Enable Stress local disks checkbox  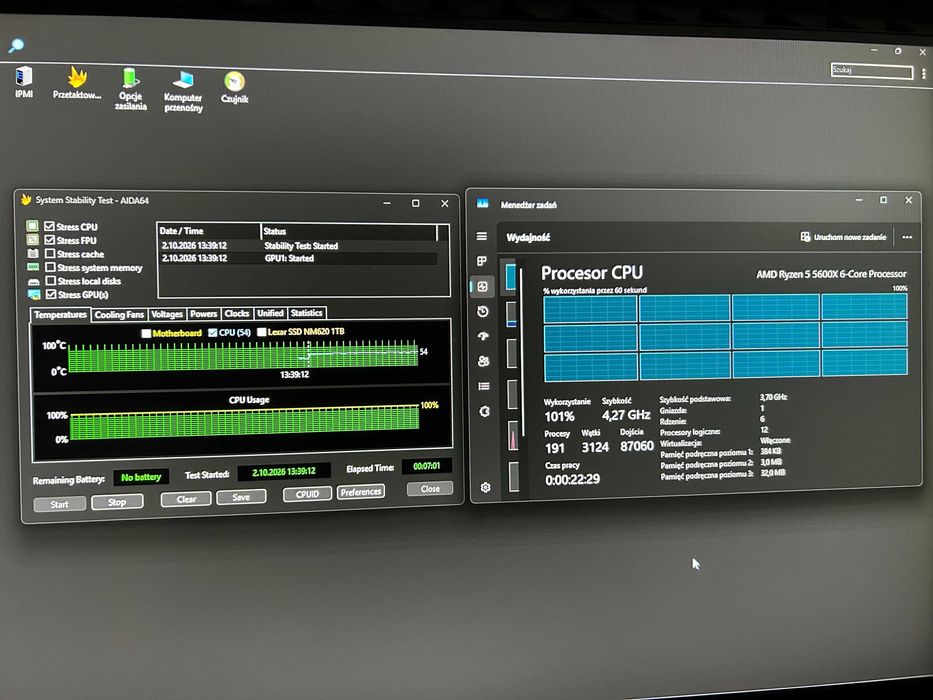point(51,280)
